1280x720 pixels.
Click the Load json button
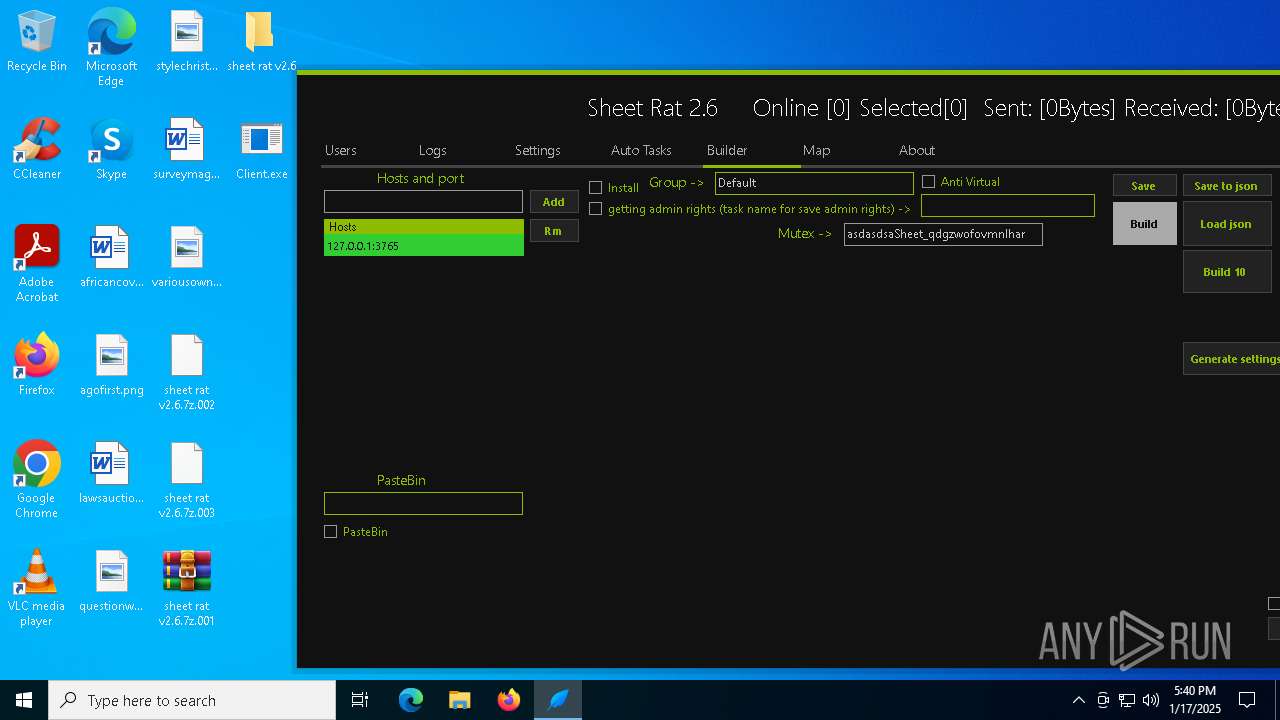point(1226,224)
